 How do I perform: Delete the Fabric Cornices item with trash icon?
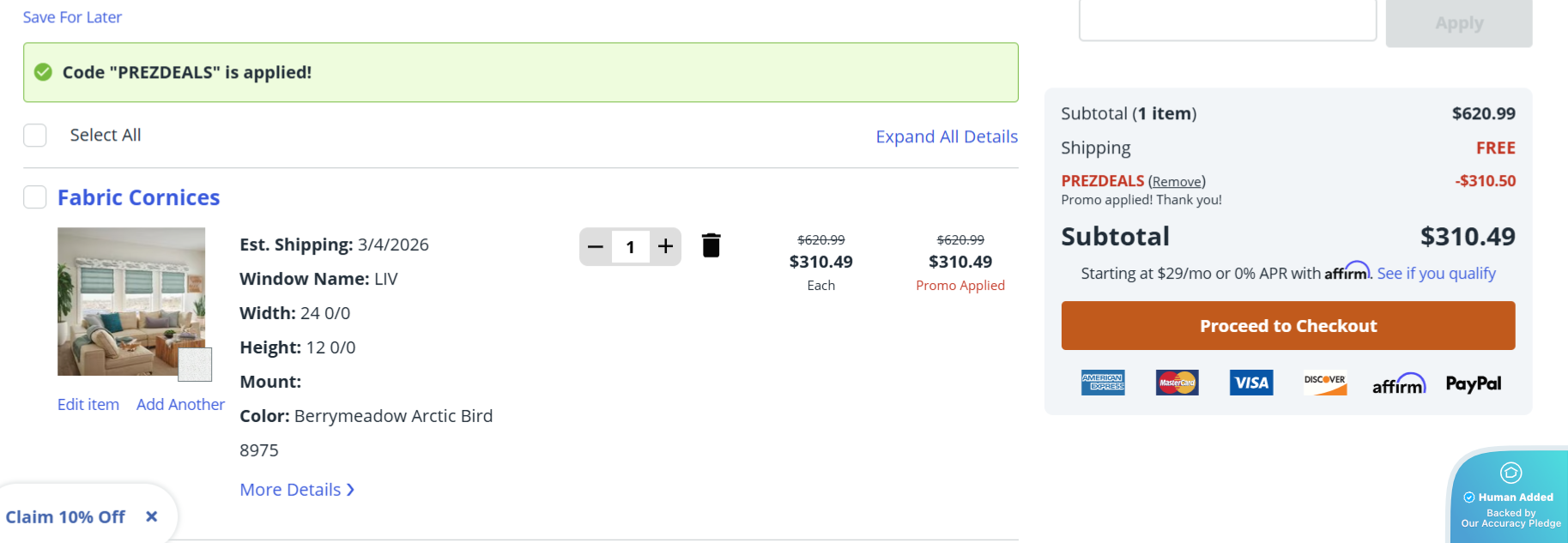[x=711, y=246]
